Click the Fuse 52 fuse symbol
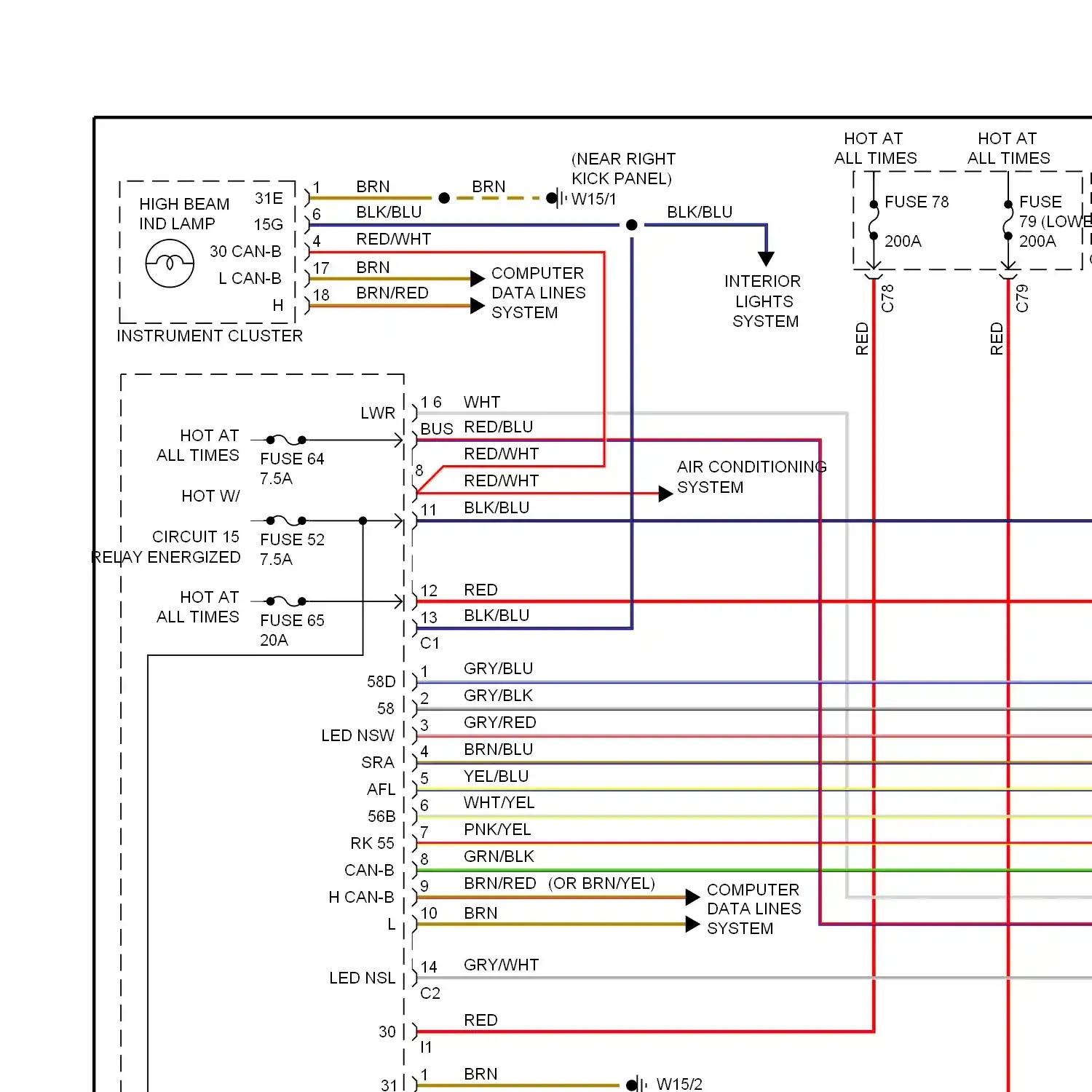The width and height of the screenshot is (1092, 1092). pyautogui.click(x=286, y=521)
